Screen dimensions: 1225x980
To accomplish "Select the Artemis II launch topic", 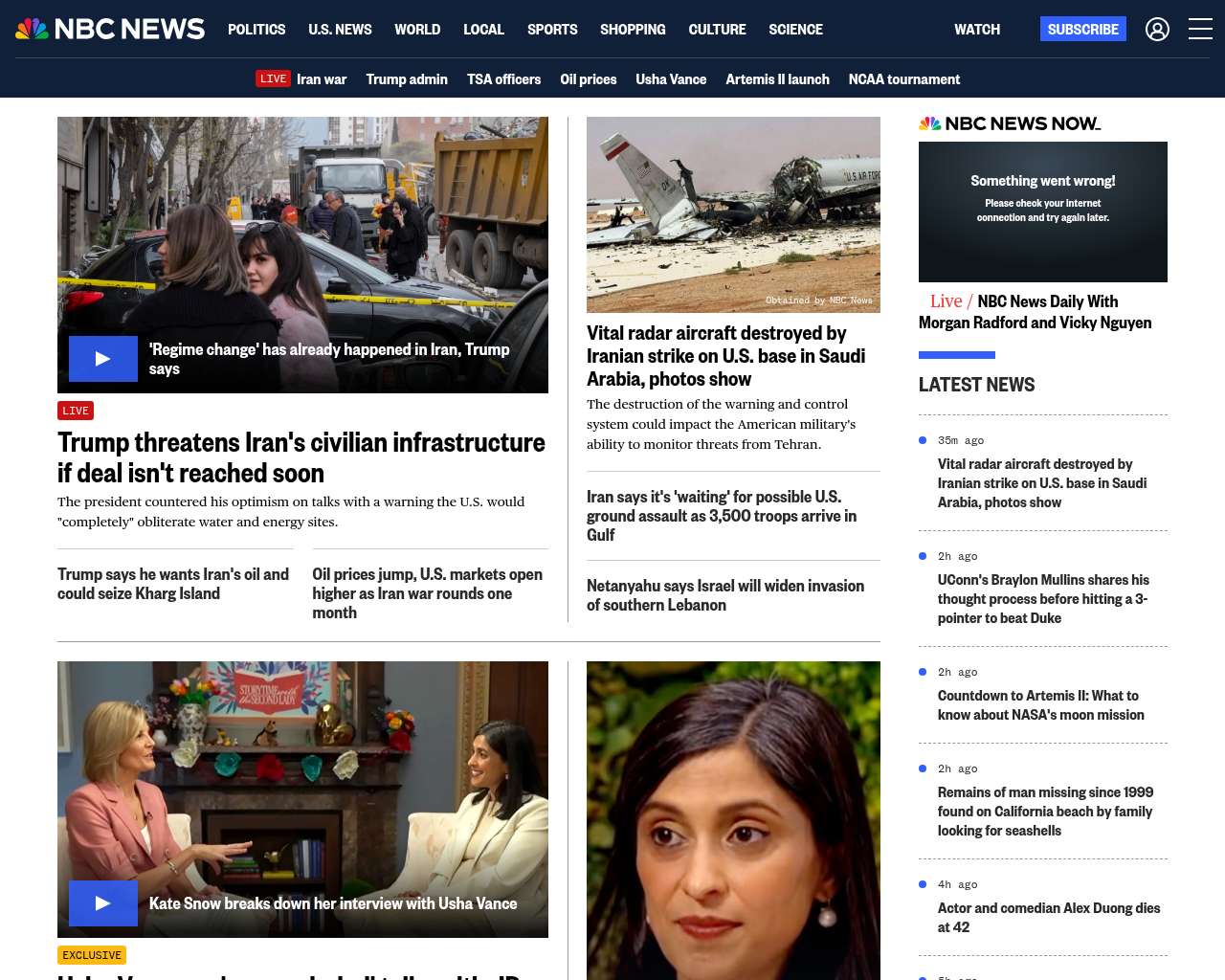I will [777, 79].
